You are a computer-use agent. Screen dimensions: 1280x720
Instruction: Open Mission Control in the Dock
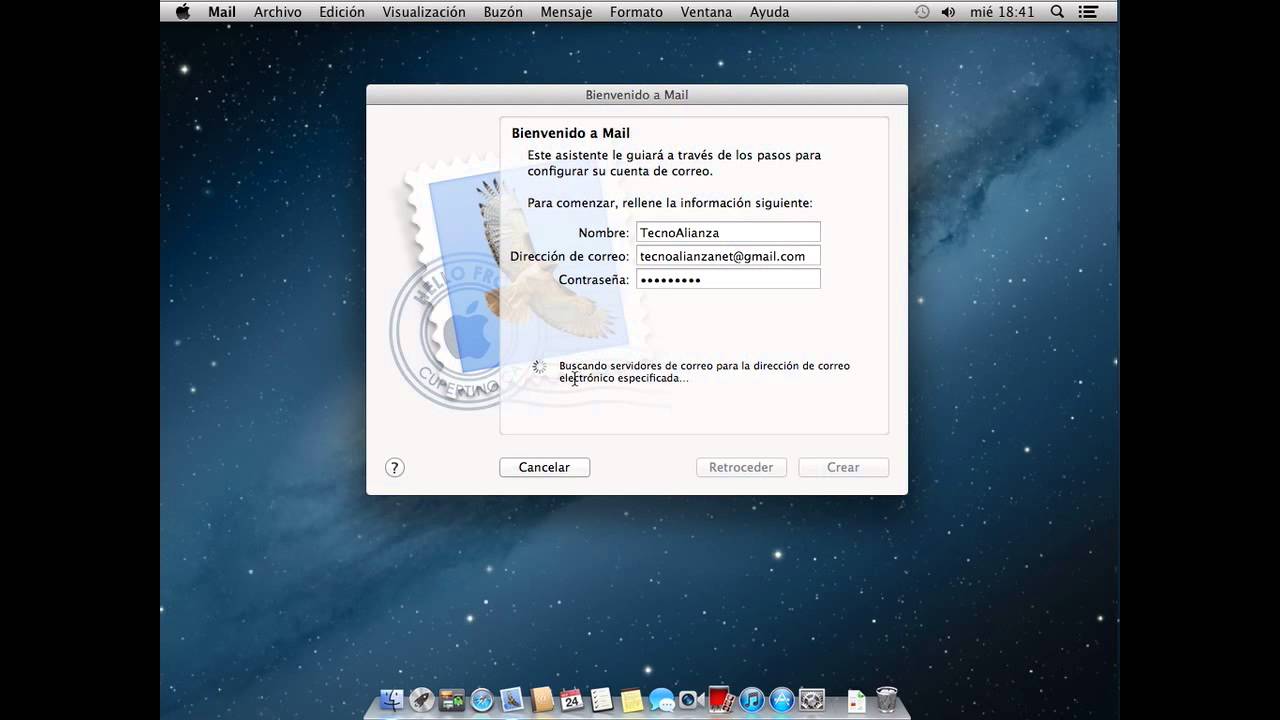452,699
